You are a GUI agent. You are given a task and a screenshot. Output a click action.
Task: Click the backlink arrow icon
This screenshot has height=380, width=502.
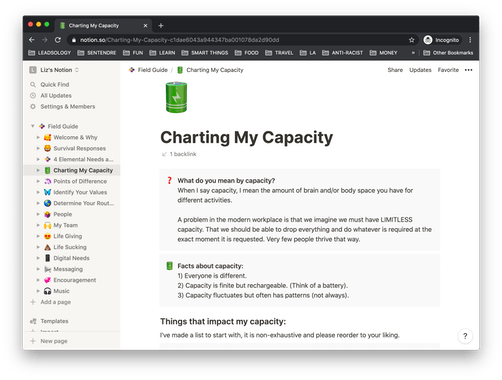tap(164, 154)
